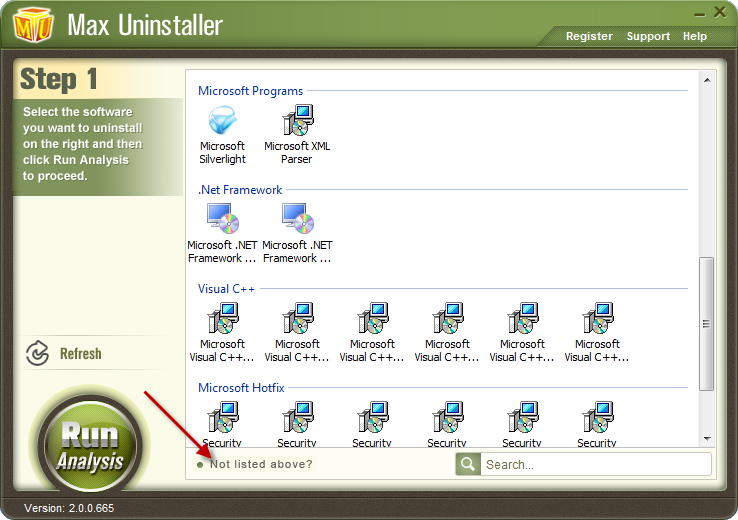Select the second Microsoft .NET Framework icon

coord(297,219)
